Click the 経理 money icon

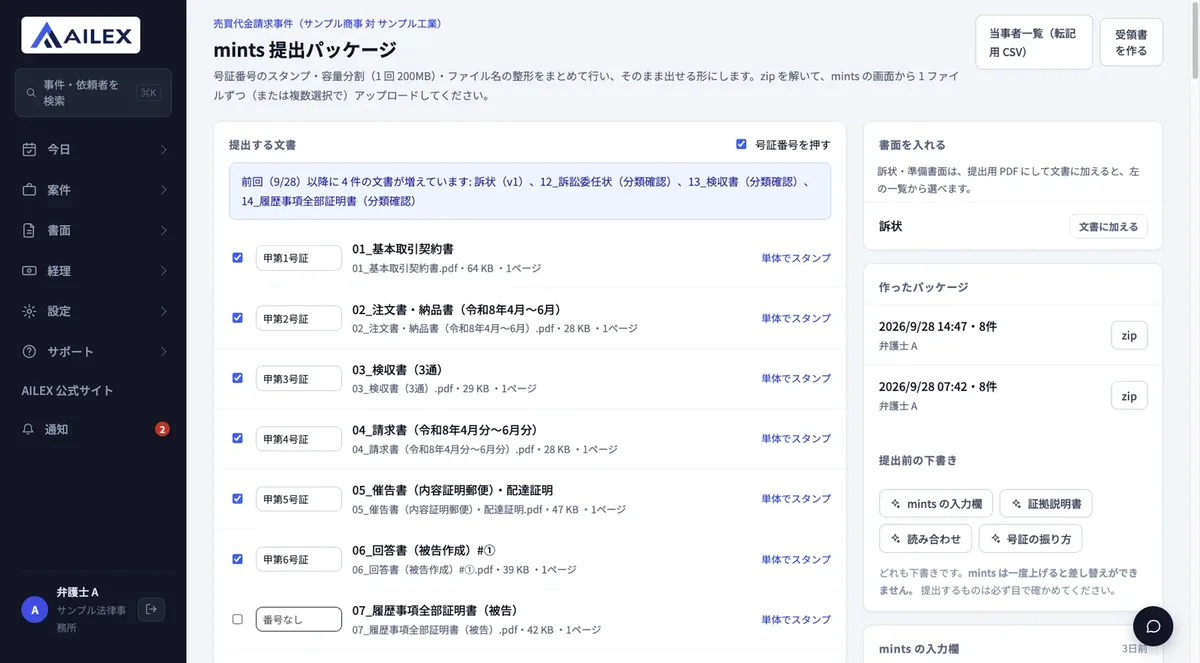[29, 270]
